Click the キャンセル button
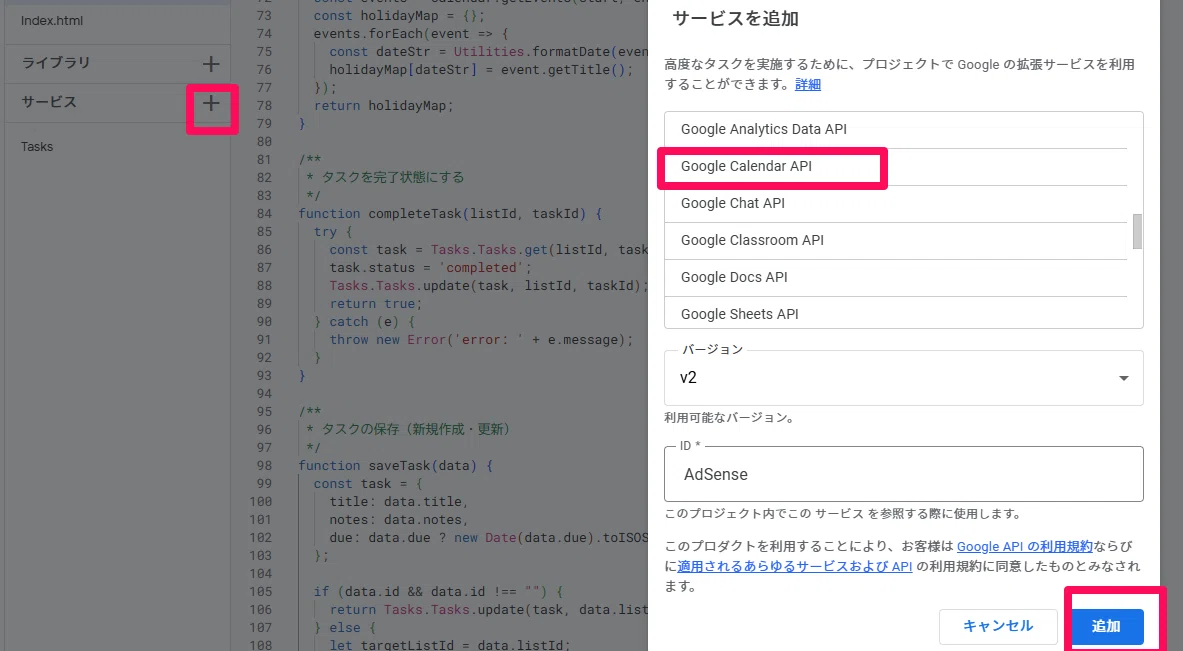The width and height of the screenshot is (1183, 651). point(997,626)
